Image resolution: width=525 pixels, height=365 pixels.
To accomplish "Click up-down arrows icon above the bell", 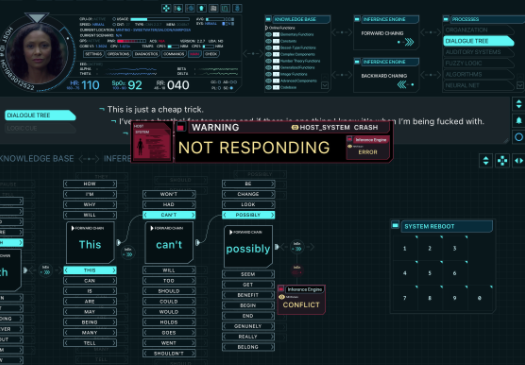I will pos(519,104).
